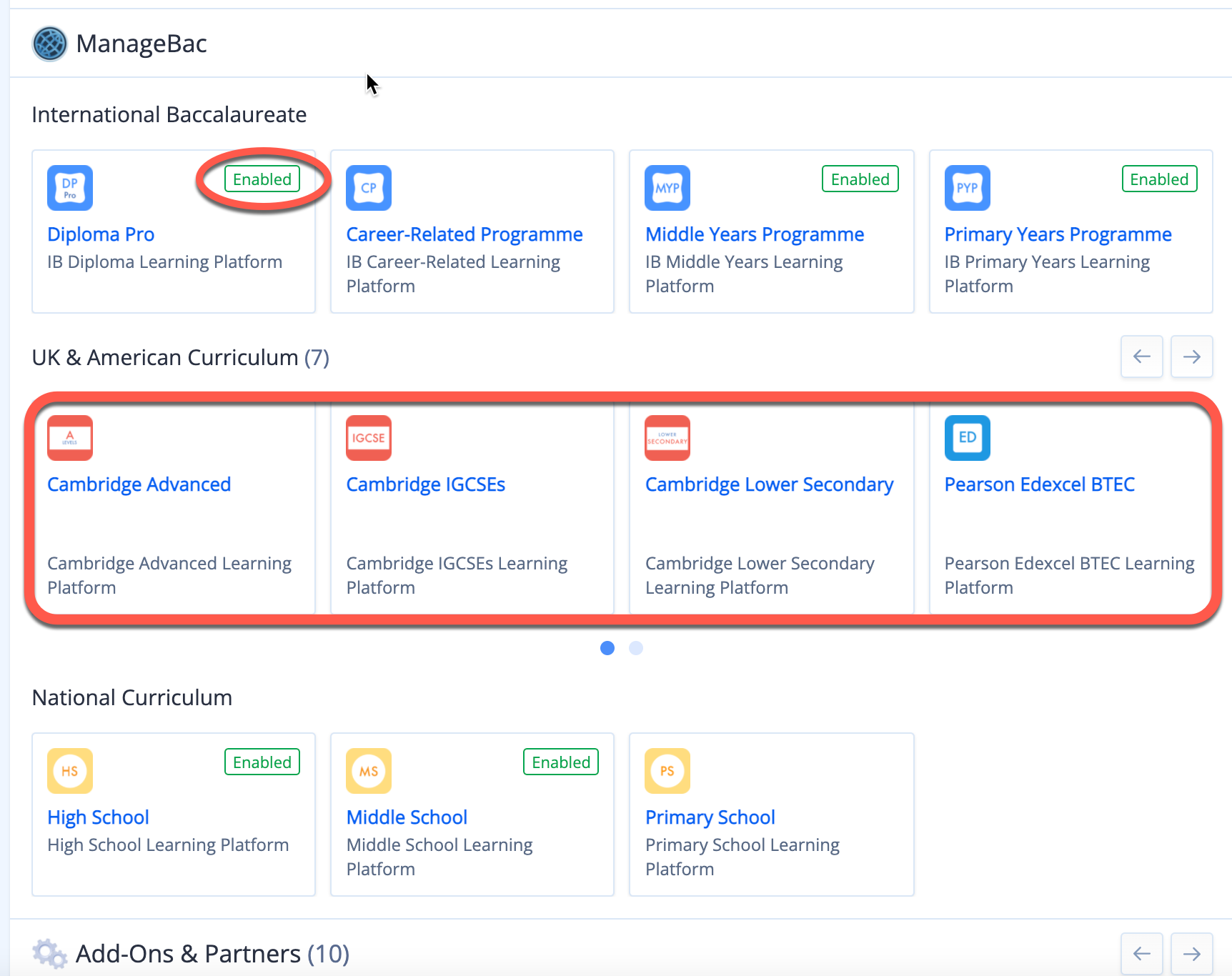The width and height of the screenshot is (1232, 976).
Task: Click the Diploma Pro DP icon
Action: [x=70, y=188]
